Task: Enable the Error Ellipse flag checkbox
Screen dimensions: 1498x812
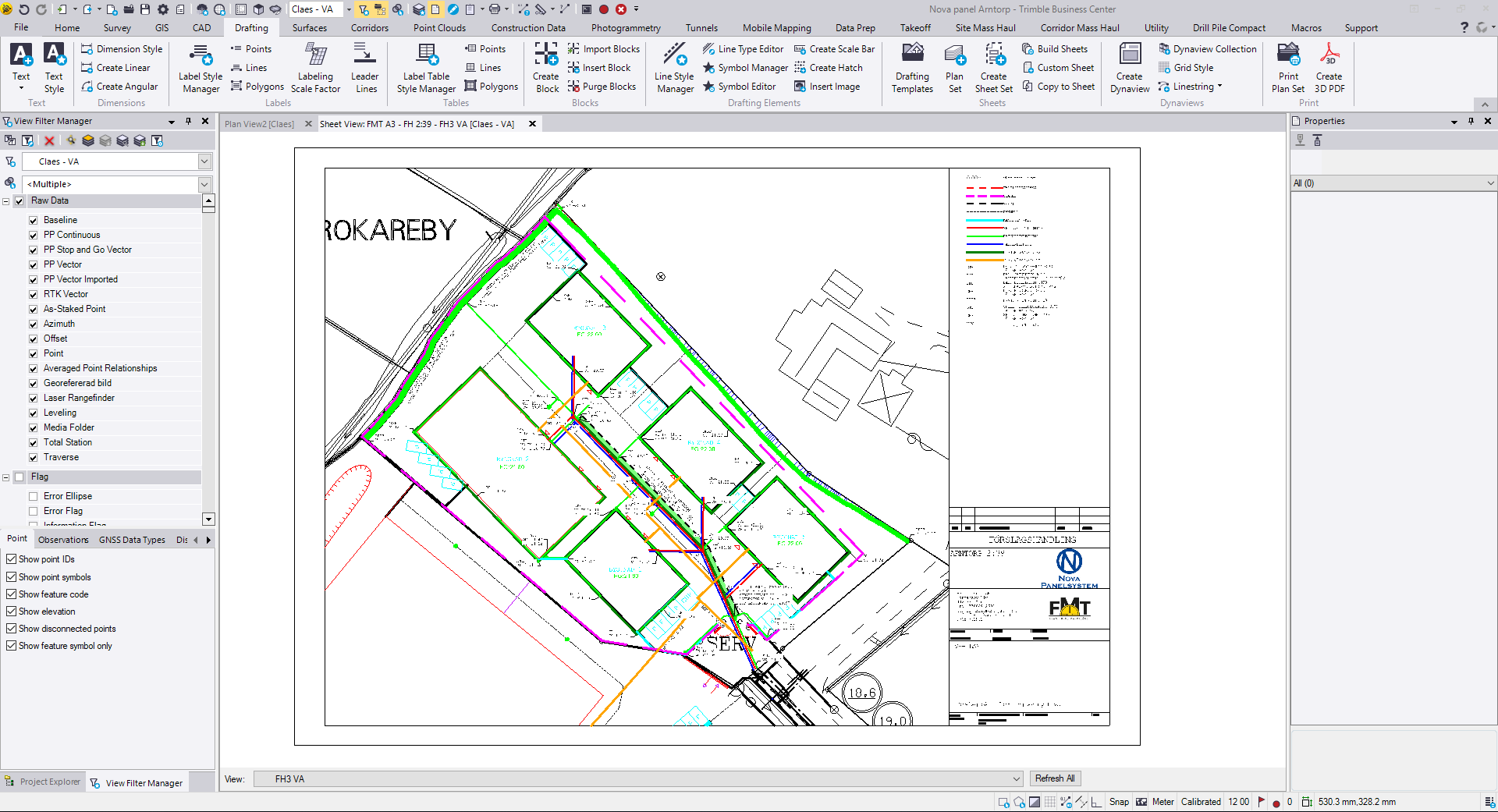Action: 34,496
